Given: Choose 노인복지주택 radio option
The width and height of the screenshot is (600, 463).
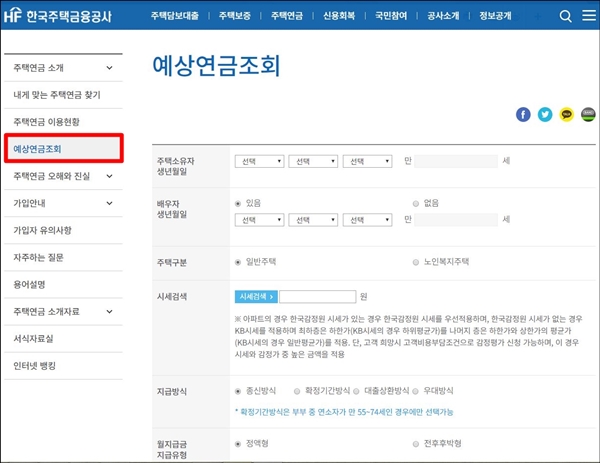Looking at the screenshot, I should click(x=416, y=262).
